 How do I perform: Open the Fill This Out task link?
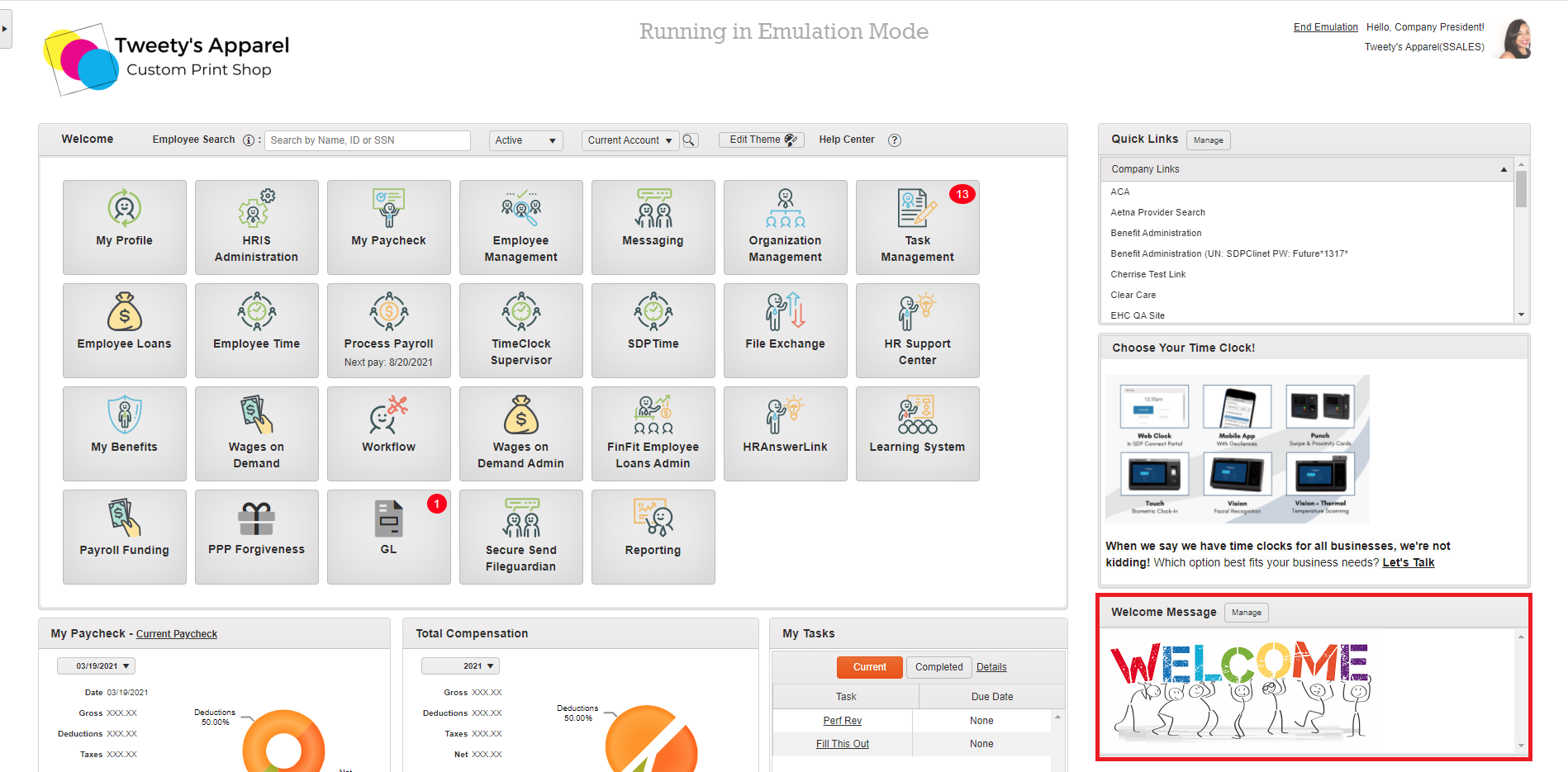tap(843, 744)
